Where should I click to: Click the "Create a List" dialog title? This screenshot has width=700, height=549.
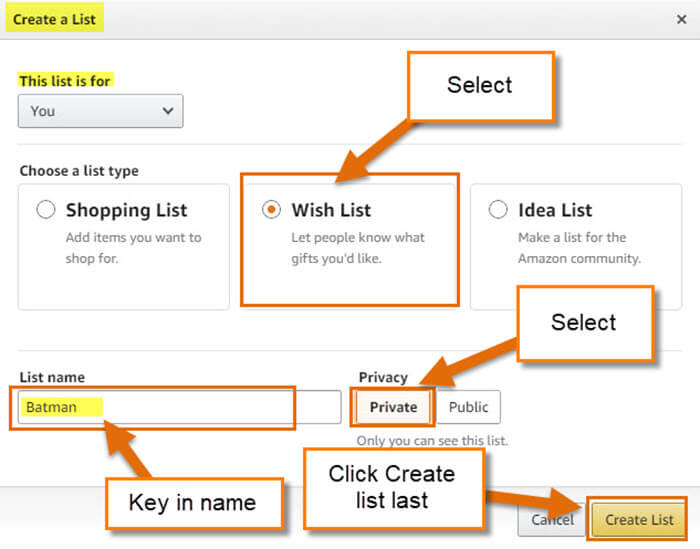54,19
